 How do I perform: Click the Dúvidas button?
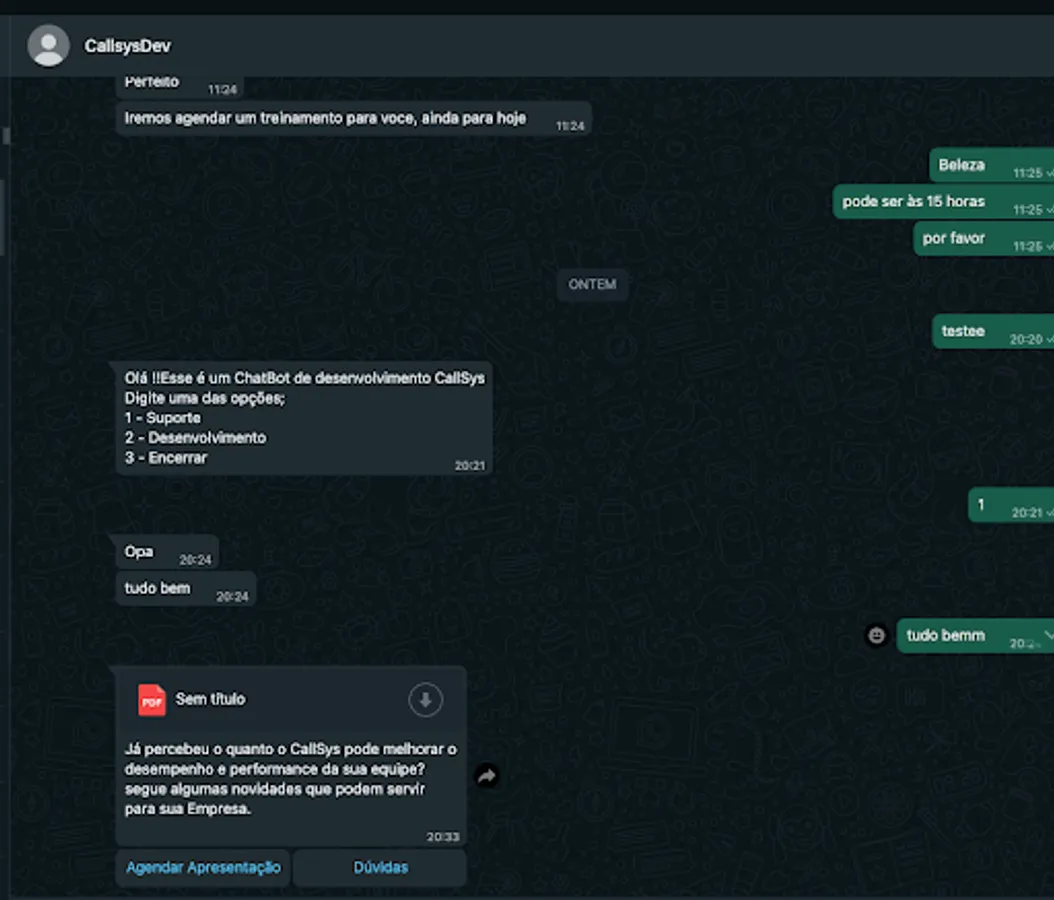click(x=380, y=867)
